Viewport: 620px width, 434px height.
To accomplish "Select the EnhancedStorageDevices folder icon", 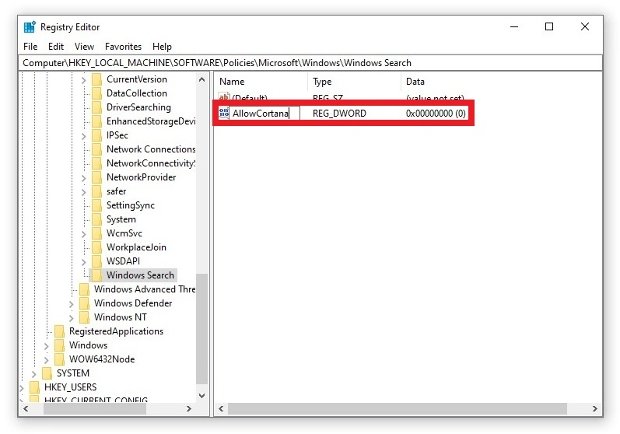I will pyautogui.click(x=96, y=121).
